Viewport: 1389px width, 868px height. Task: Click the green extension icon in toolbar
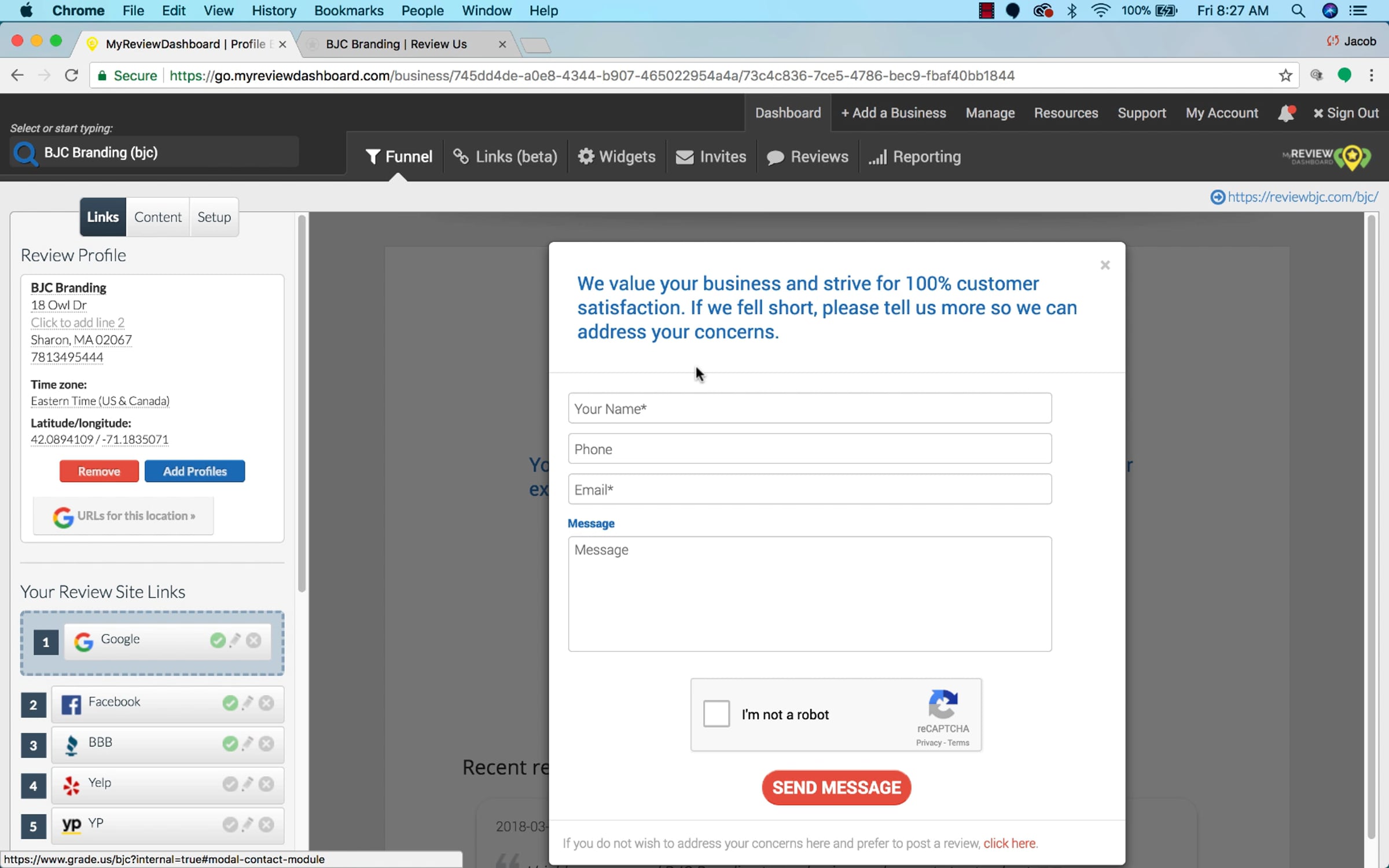coord(1344,75)
